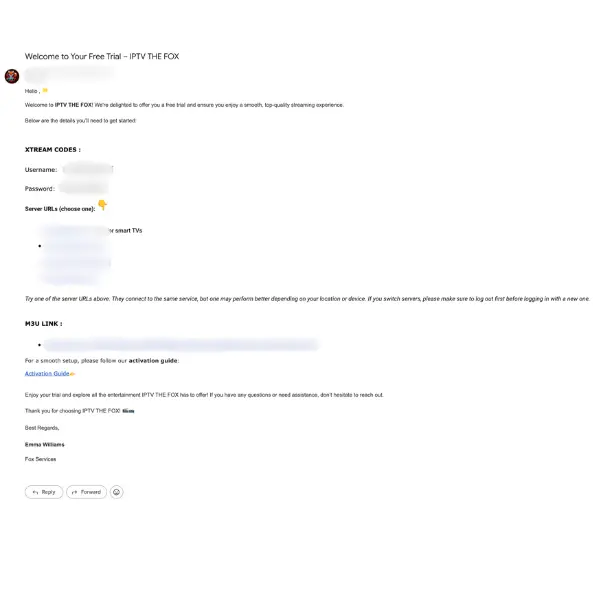Viewport: 601px width, 600px height.
Task: Click the waving hand emoji after Hello
Action: point(45,90)
